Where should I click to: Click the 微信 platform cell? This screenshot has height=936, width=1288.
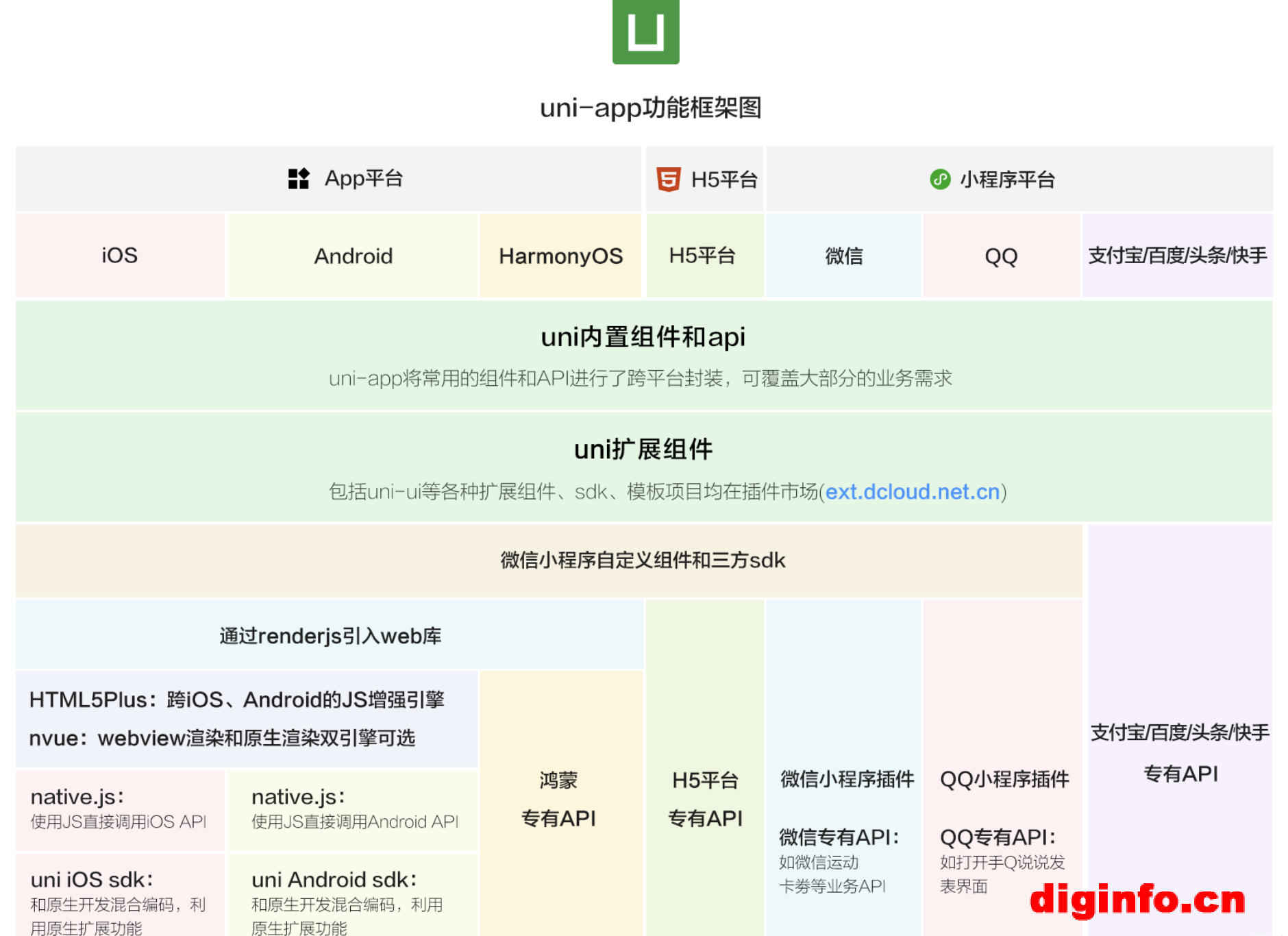tap(844, 256)
